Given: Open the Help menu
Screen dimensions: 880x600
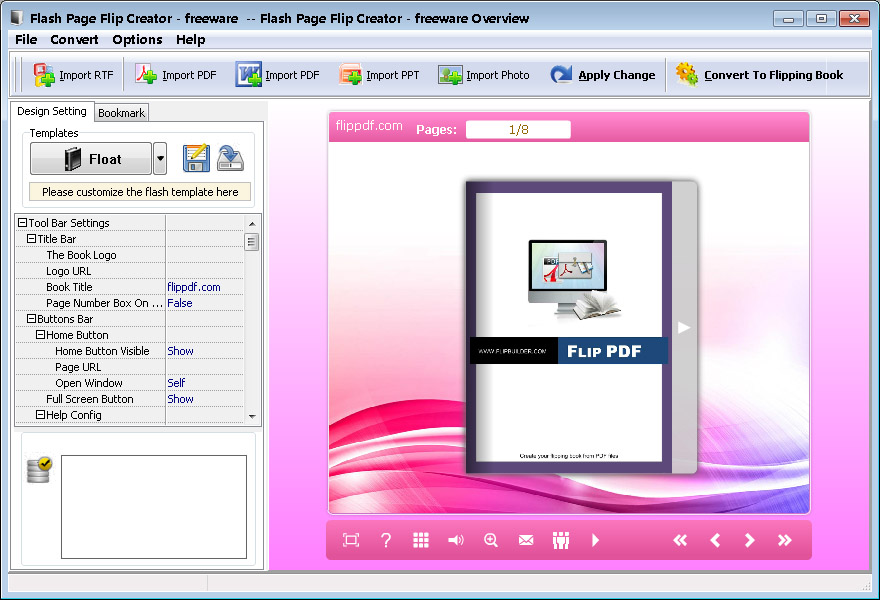Looking at the screenshot, I should [x=190, y=40].
